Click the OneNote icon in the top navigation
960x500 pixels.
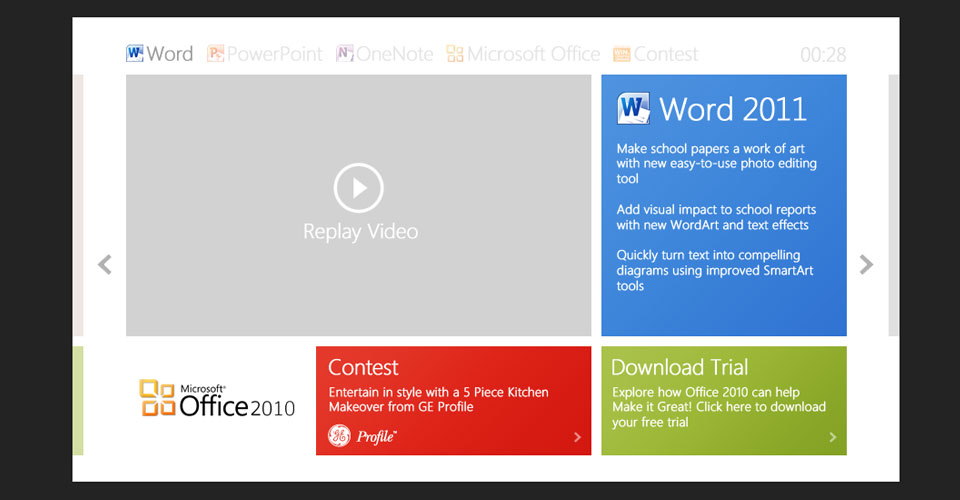click(345, 54)
